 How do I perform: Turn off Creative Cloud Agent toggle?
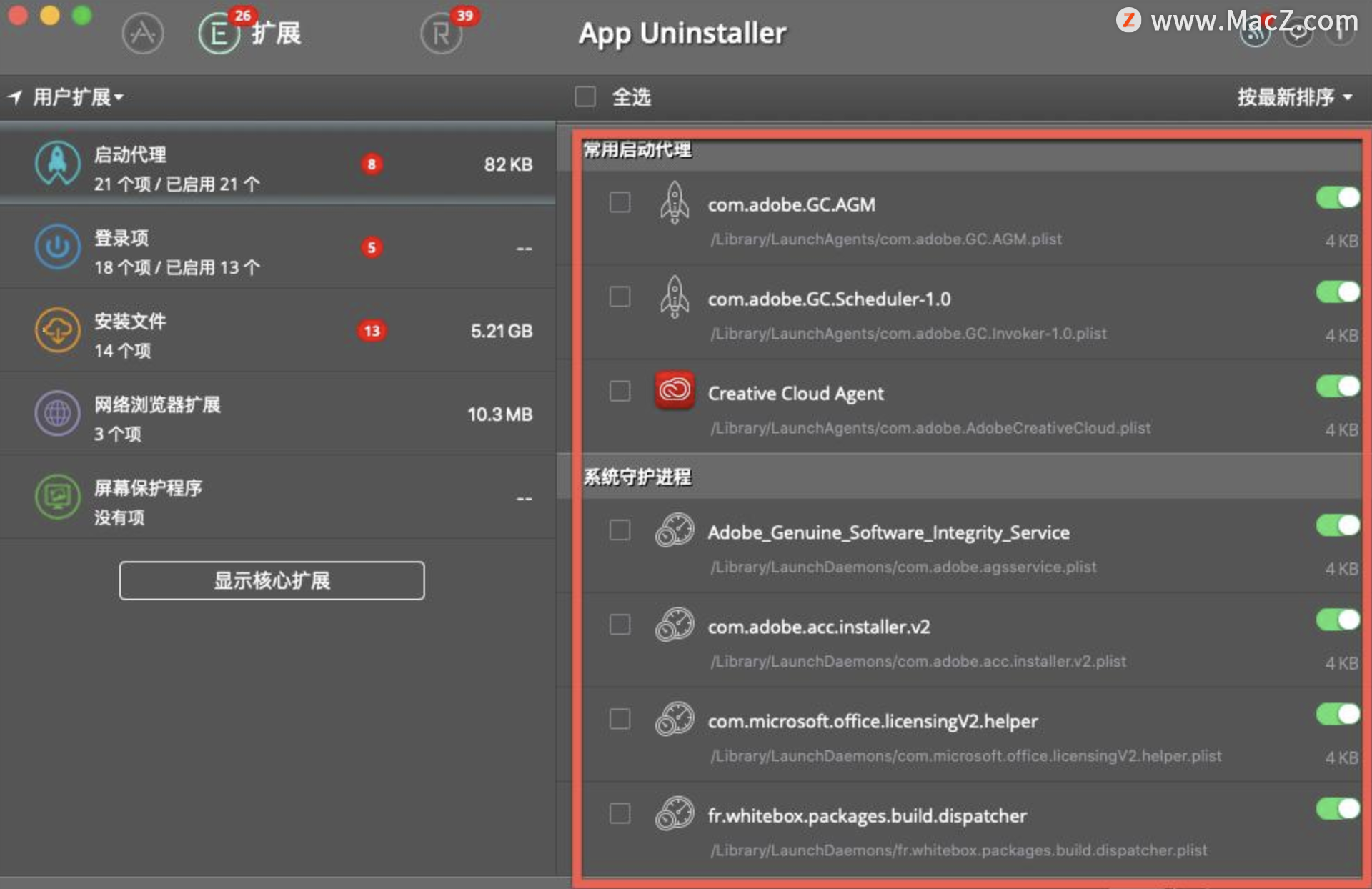pos(1338,386)
